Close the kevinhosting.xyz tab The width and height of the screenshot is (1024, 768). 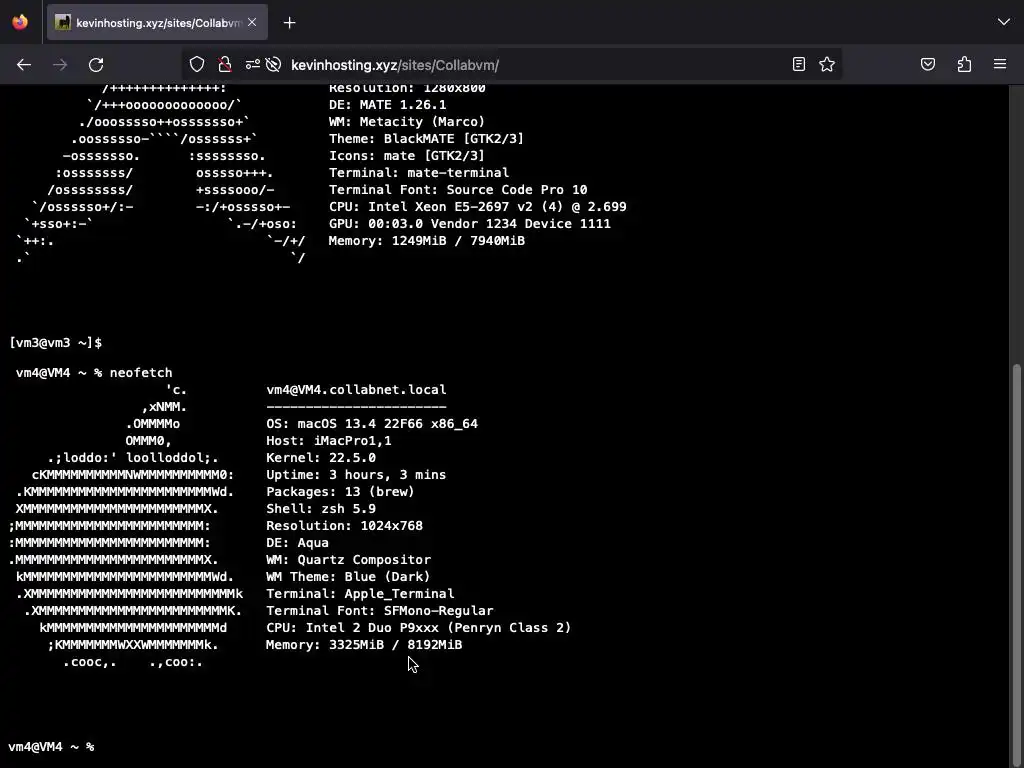pos(252,22)
